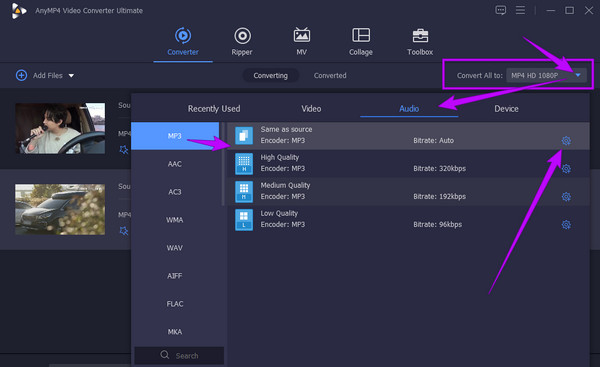This screenshot has width=600, height=367.
Task: Open settings gear for Low Quality preset
Action: point(566,225)
